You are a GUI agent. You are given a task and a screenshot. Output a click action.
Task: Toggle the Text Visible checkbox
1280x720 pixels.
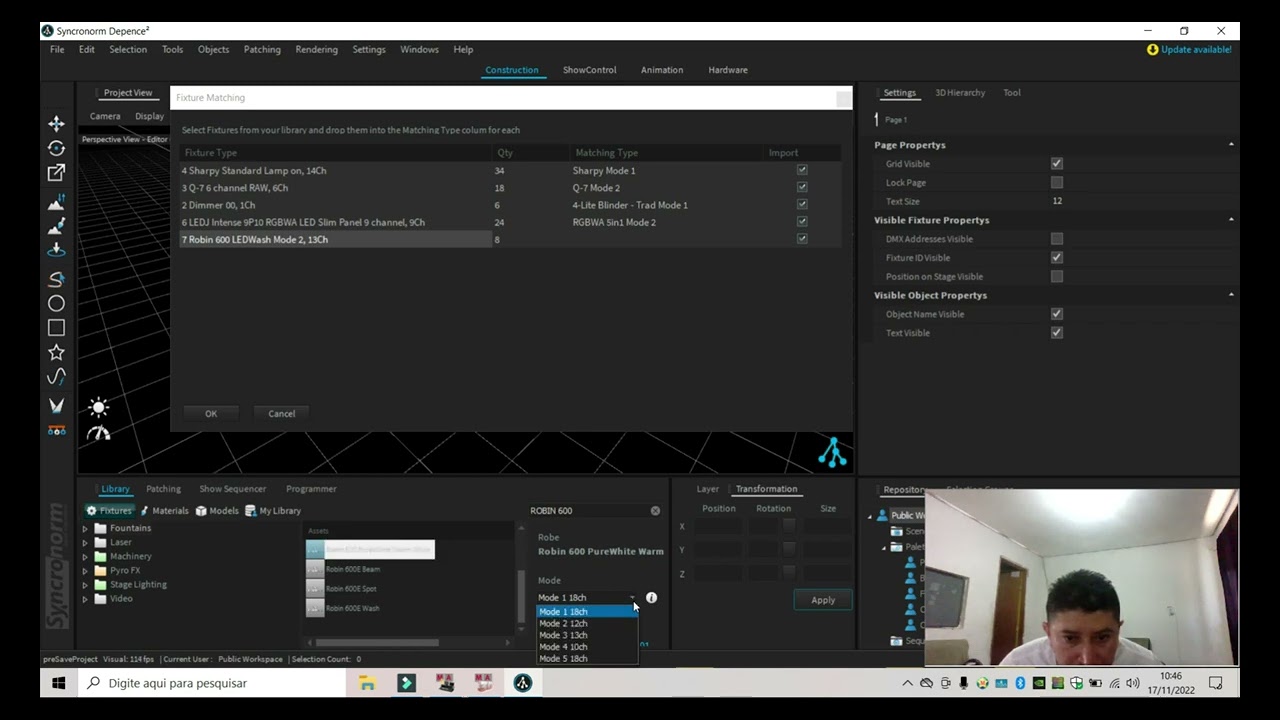[1057, 332]
